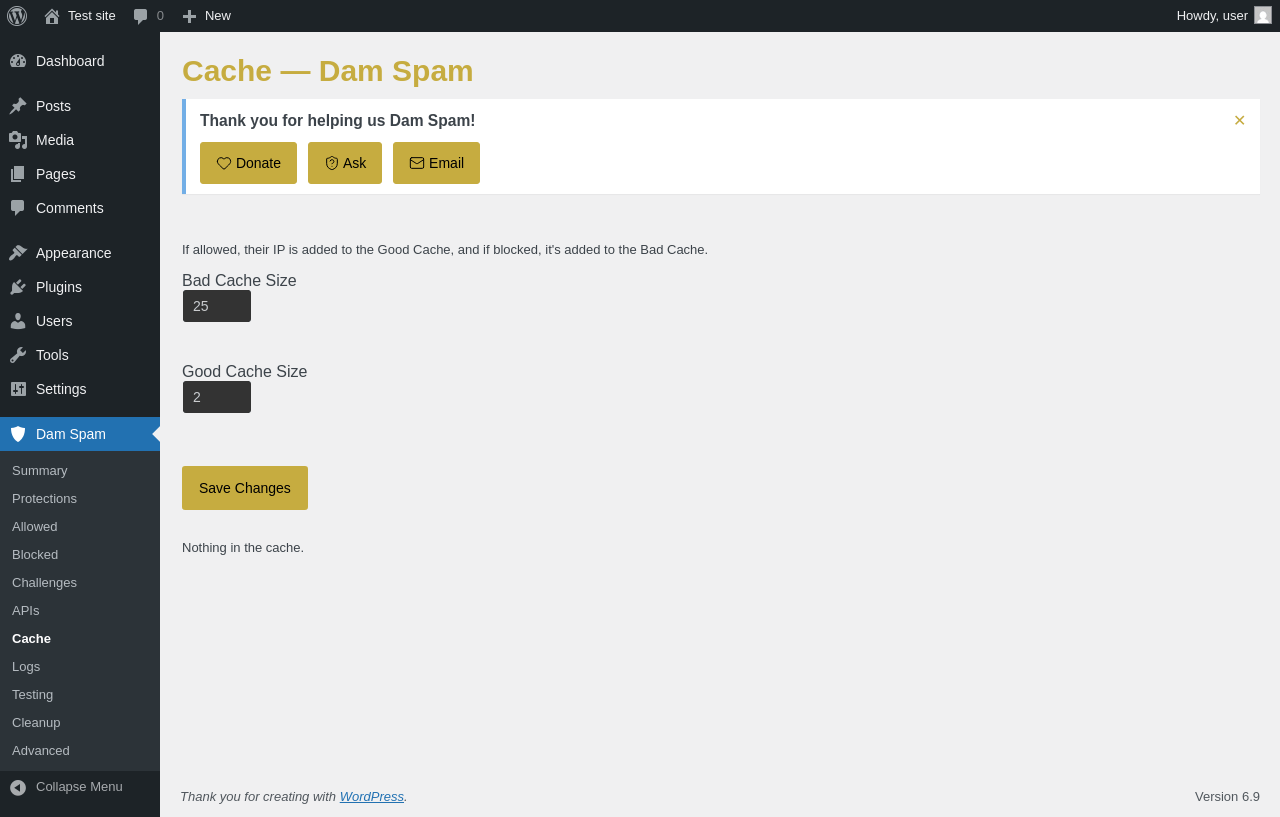The height and width of the screenshot is (817, 1280).
Task: Open the Howdy, user account menu
Action: tap(1224, 16)
